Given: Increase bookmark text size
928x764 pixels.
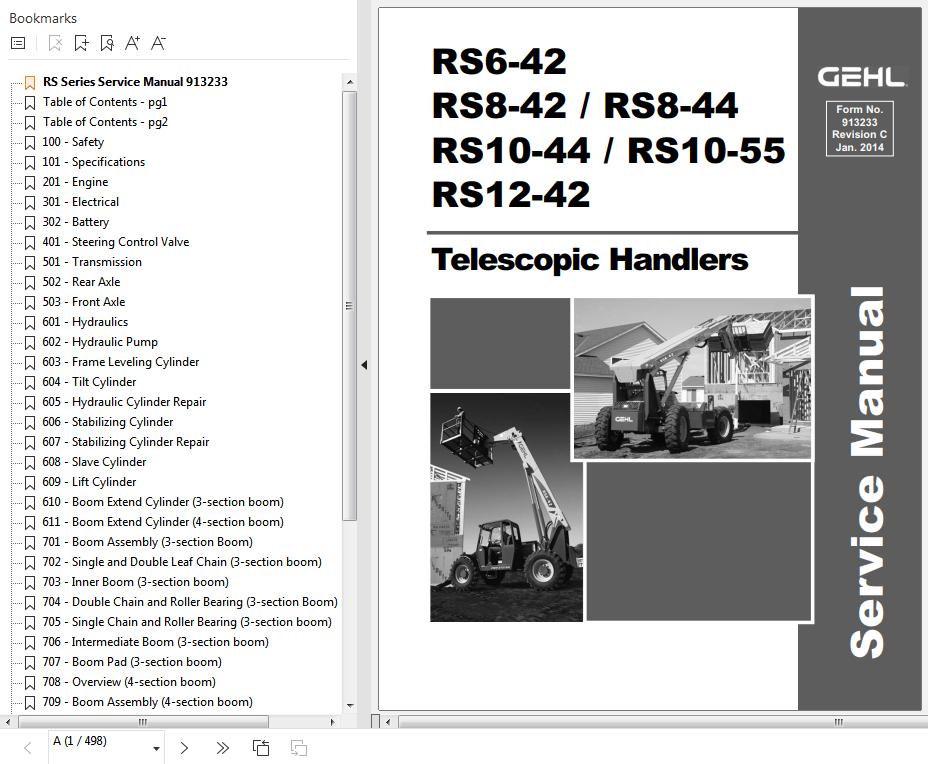Looking at the screenshot, I should click(132, 43).
